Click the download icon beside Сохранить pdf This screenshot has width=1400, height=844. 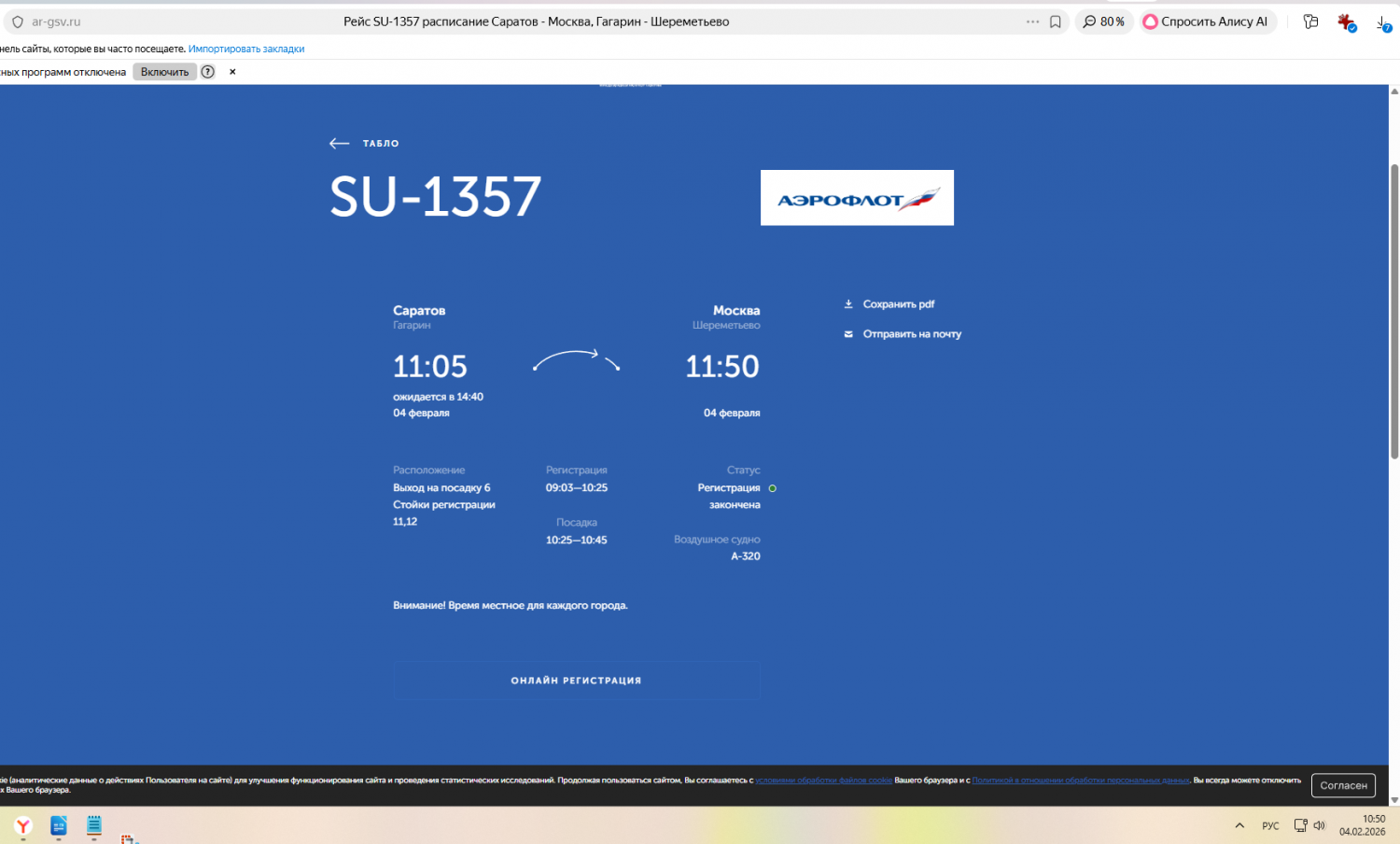point(848,304)
